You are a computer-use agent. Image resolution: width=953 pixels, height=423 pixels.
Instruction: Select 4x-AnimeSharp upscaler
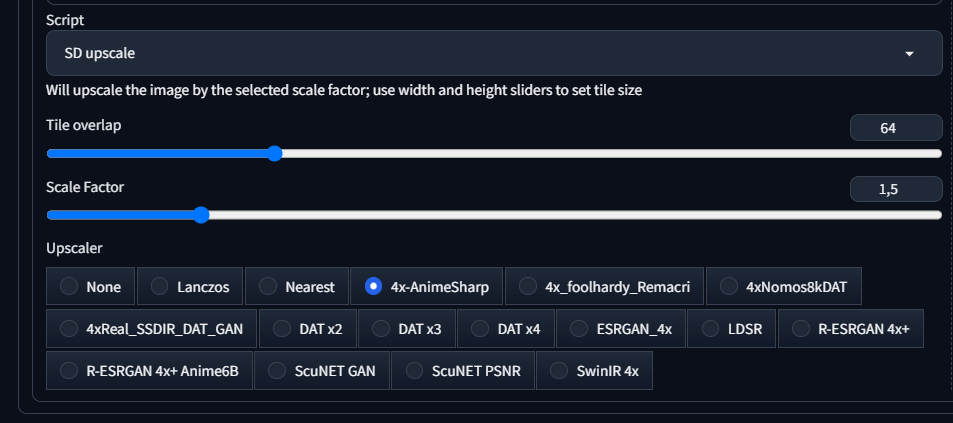[x=427, y=286]
